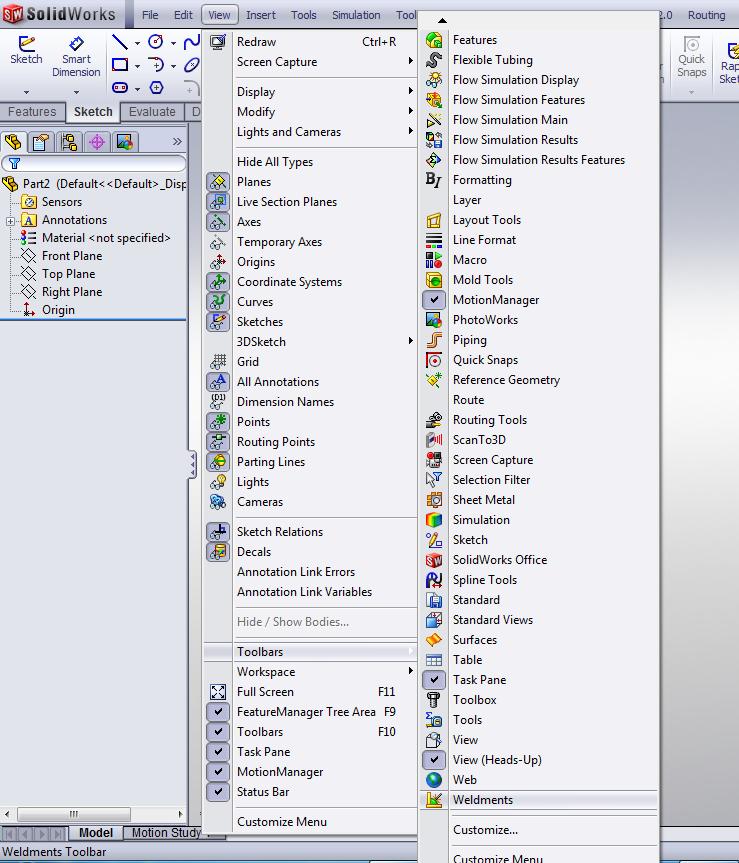Uncheck View (Heads-Up) toolbar

coord(434,760)
